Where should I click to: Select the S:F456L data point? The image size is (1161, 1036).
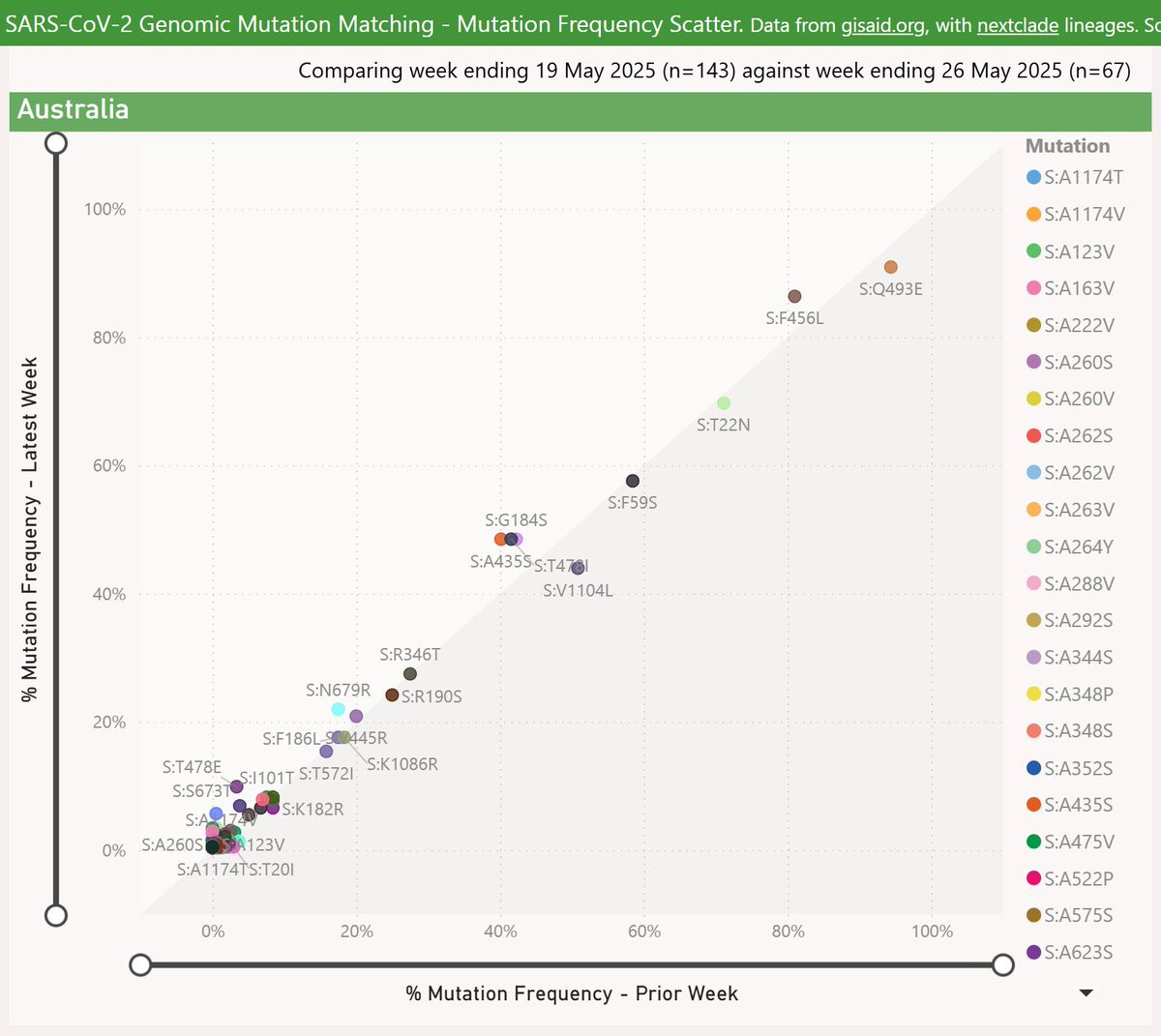tap(794, 296)
